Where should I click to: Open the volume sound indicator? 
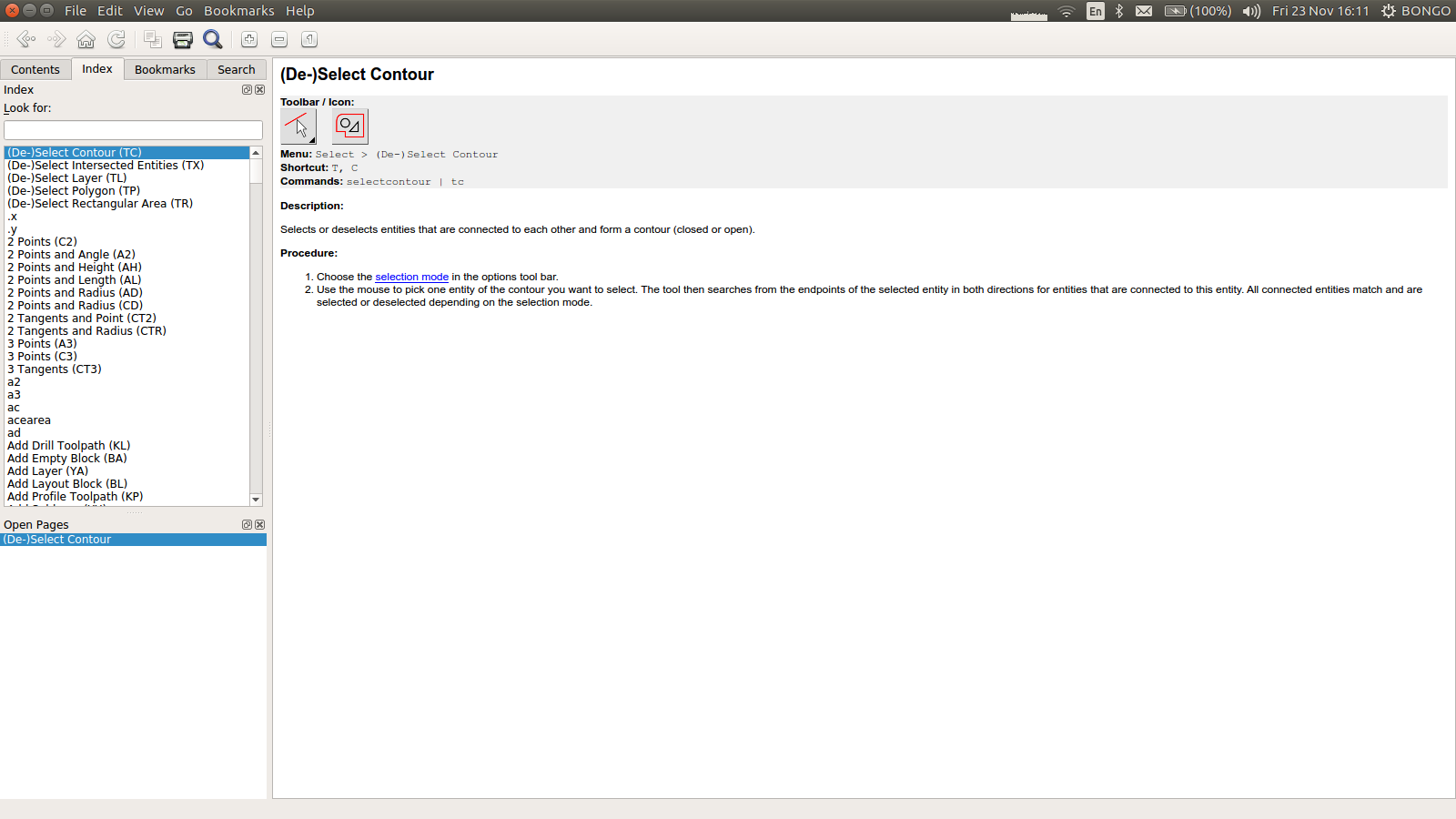click(1252, 11)
